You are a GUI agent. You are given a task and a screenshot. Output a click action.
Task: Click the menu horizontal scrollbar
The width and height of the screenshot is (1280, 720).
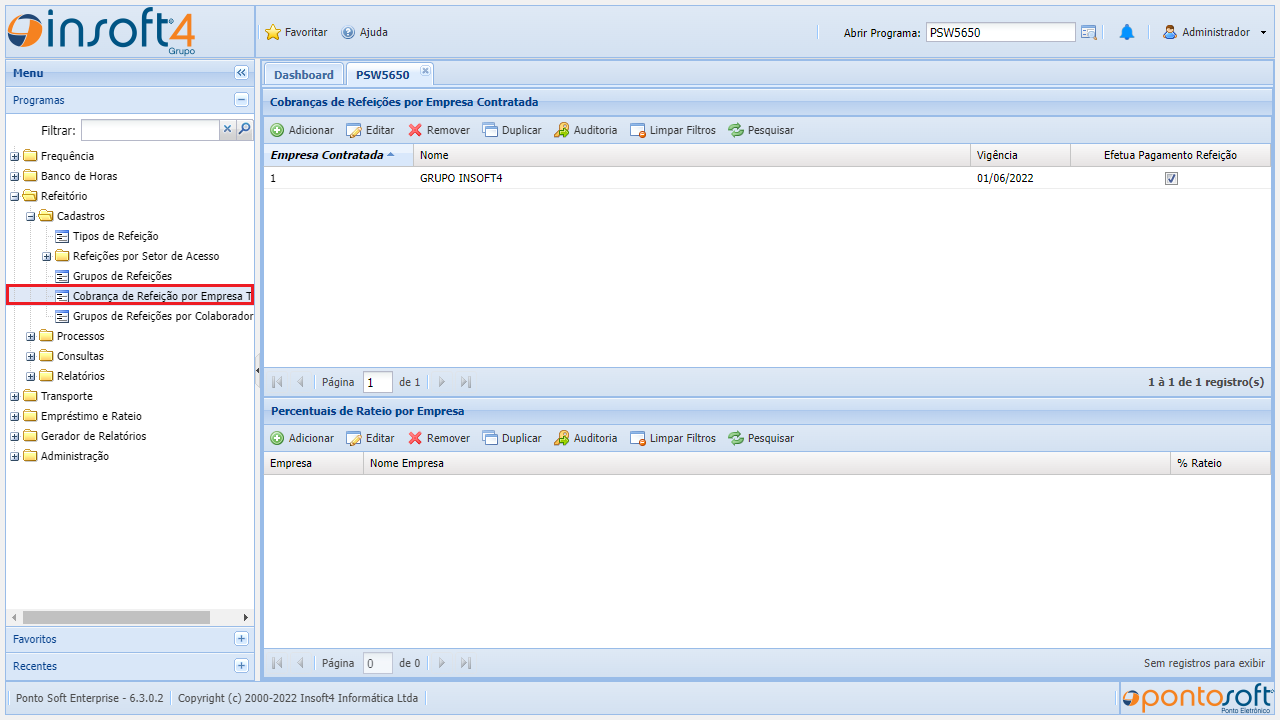click(116, 617)
